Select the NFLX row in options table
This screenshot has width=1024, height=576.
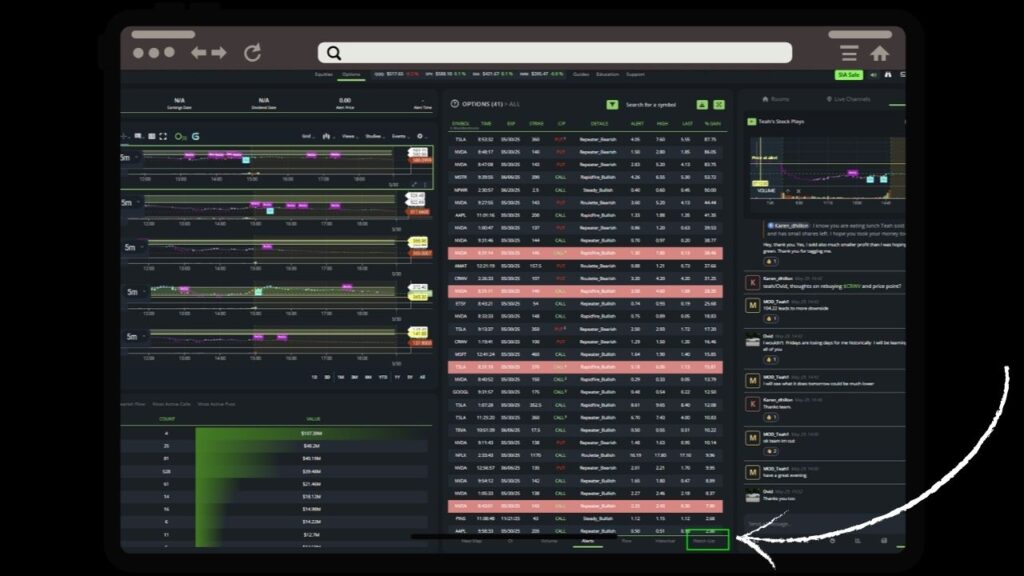point(586,455)
